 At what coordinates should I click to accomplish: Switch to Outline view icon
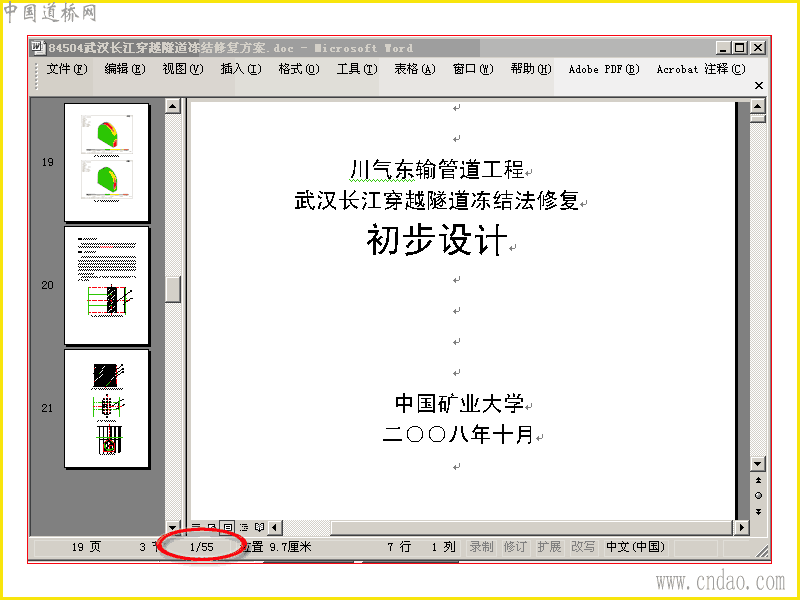tap(243, 527)
